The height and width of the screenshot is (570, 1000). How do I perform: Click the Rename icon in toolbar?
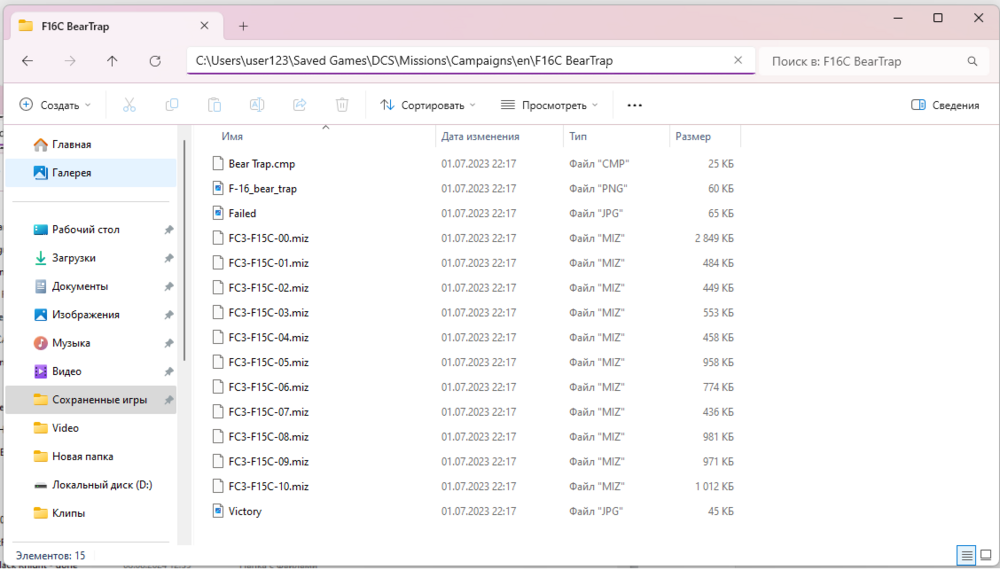[257, 105]
